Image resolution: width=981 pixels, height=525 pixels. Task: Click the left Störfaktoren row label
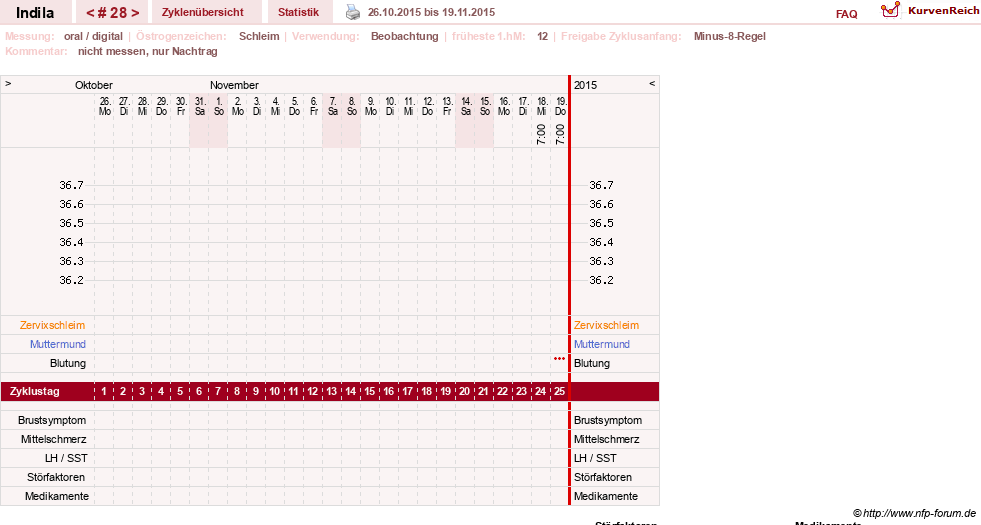point(56,477)
